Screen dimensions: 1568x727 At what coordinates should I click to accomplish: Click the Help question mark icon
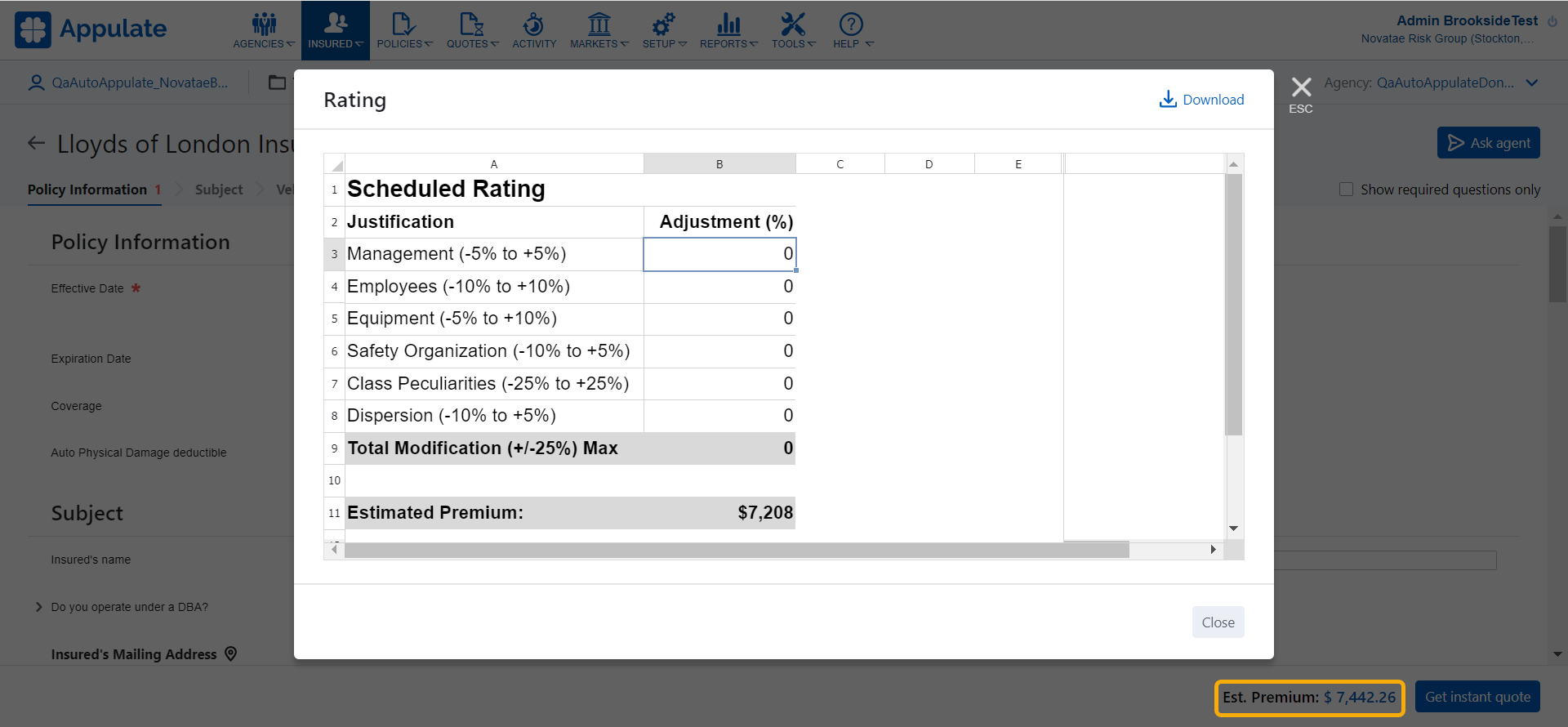click(851, 25)
